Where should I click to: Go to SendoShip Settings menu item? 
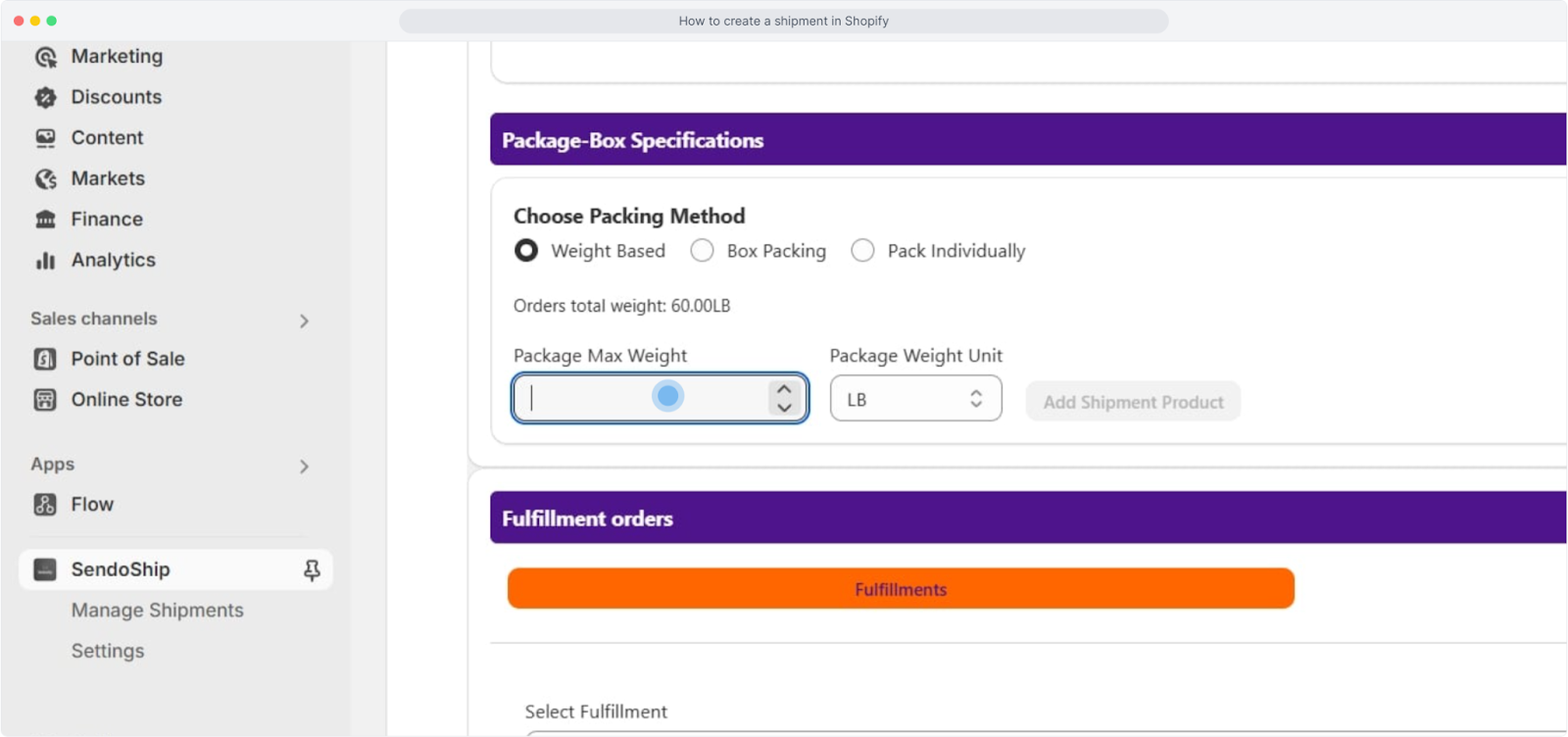tap(108, 651)
